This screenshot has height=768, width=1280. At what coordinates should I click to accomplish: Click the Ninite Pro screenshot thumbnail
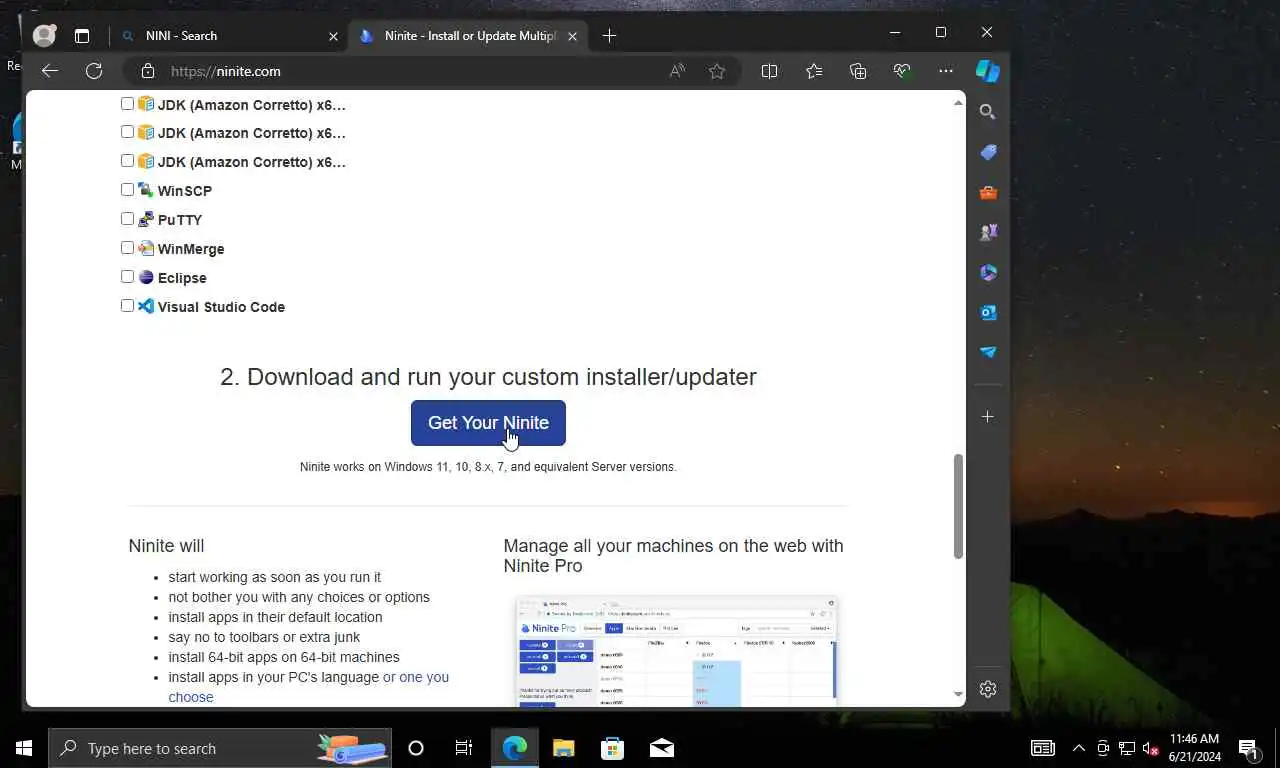[676, 651]
